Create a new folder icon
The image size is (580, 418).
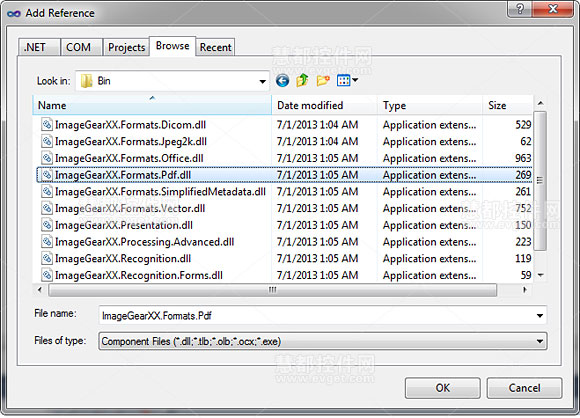point(323,80)
